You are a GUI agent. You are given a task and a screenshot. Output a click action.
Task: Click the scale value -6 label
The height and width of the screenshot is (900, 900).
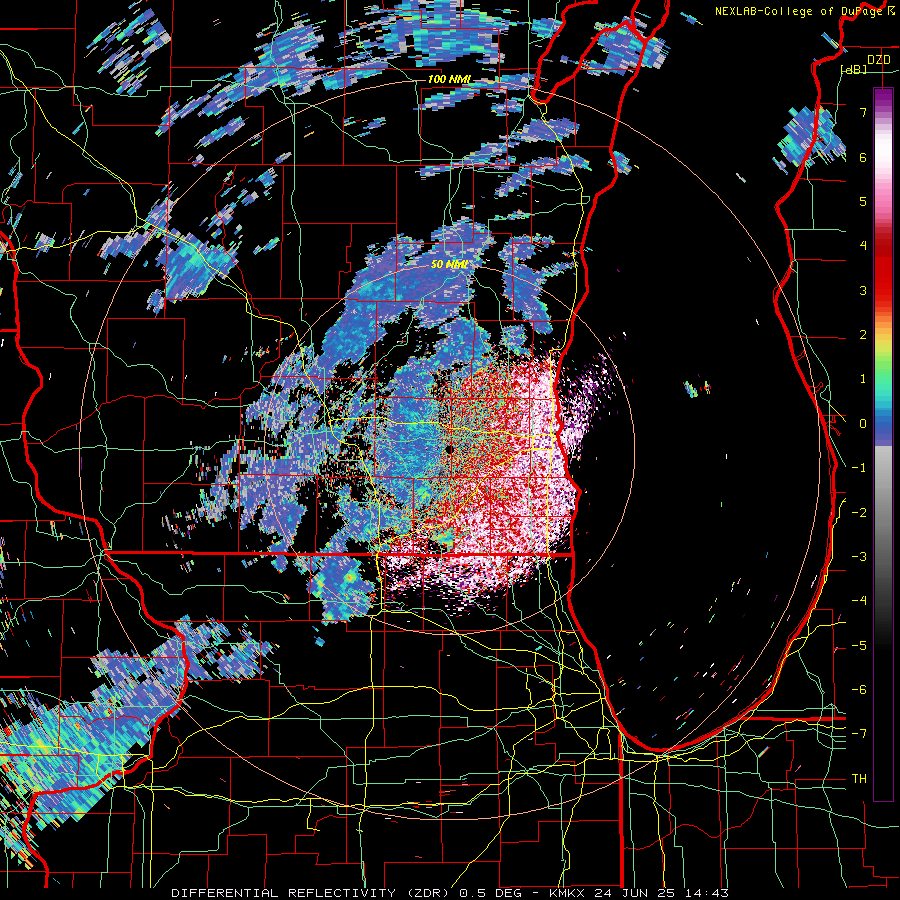pos(859,690)
